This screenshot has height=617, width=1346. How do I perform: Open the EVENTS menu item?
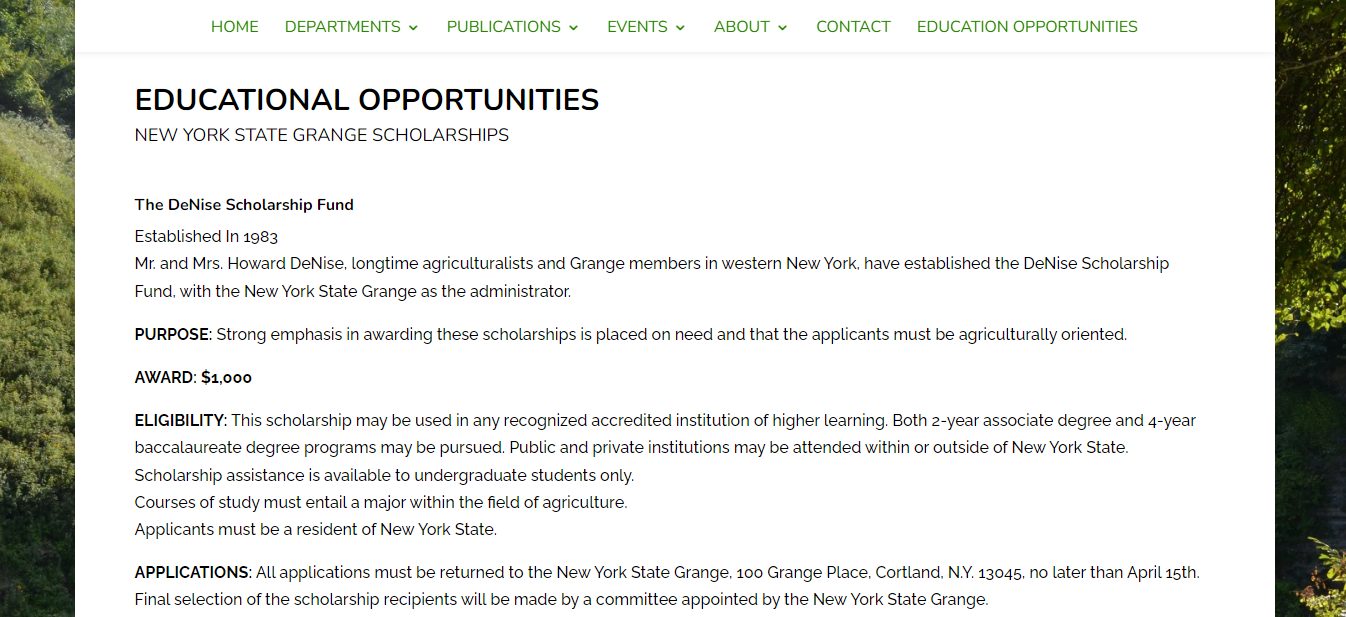(637, 27)
